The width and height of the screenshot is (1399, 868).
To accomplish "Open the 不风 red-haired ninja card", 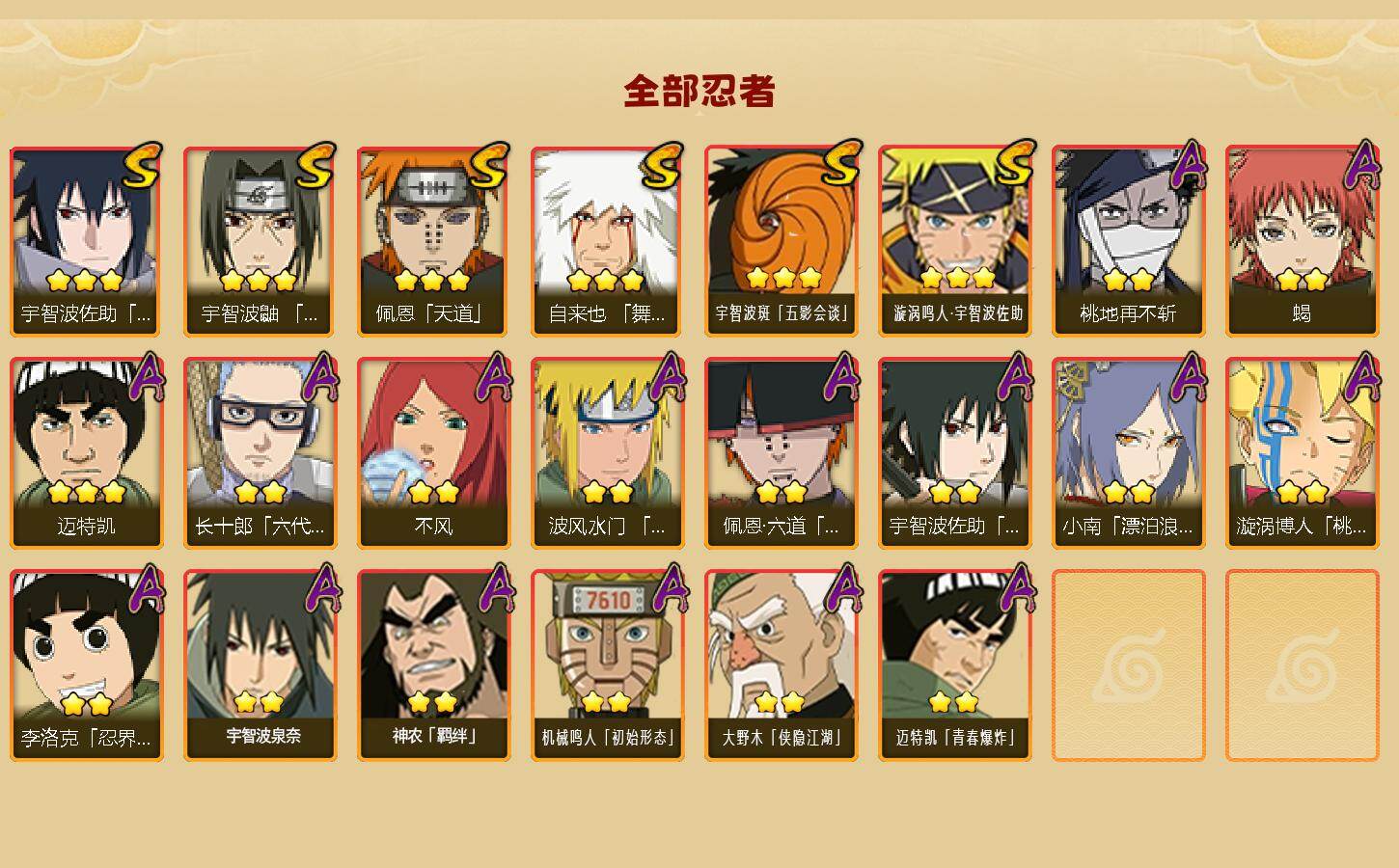I will 433,453.
